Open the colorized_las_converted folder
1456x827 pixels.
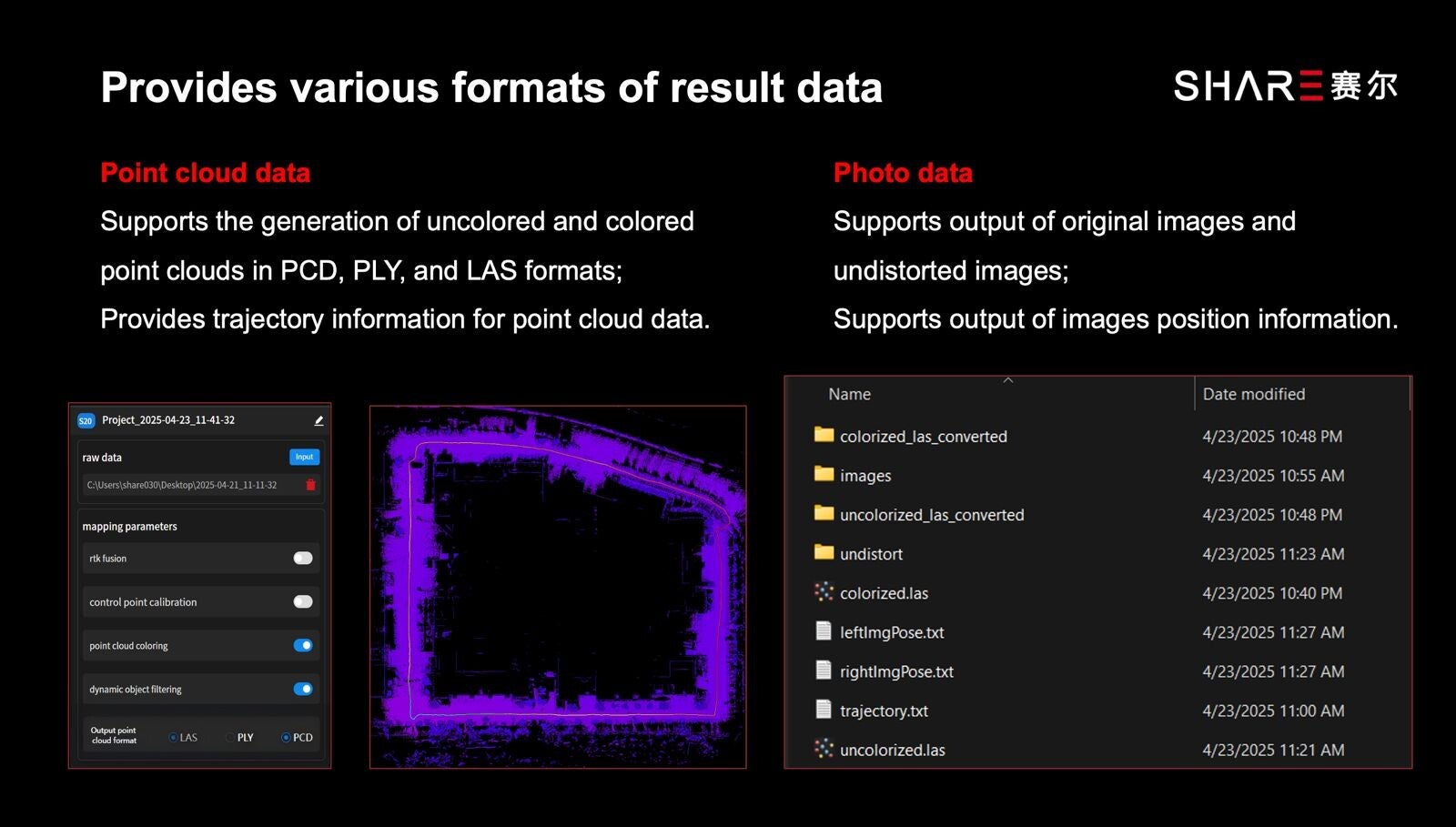point(923,437)
